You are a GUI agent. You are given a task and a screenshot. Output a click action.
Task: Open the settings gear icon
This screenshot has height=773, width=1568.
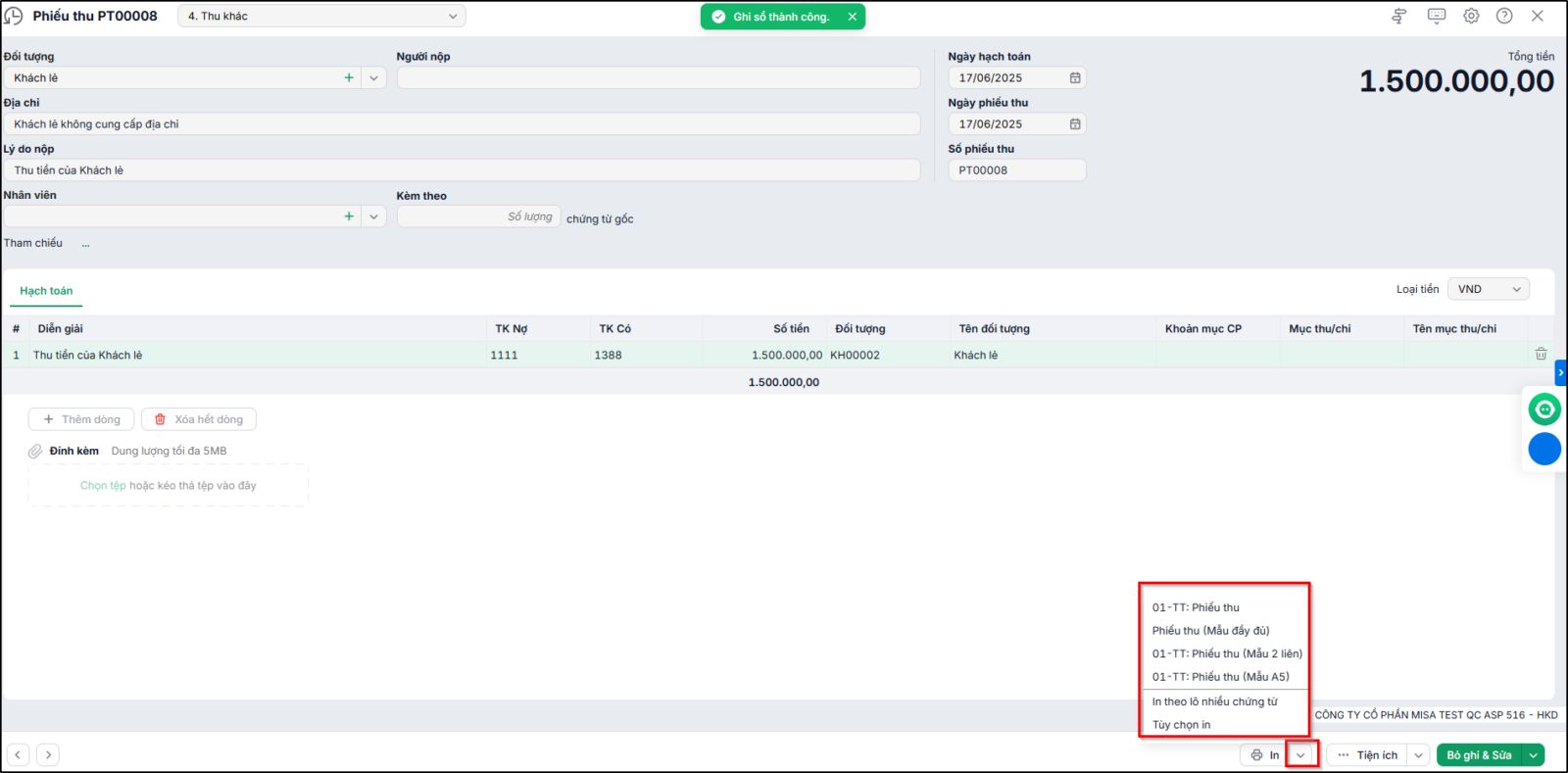point(1471,16)
